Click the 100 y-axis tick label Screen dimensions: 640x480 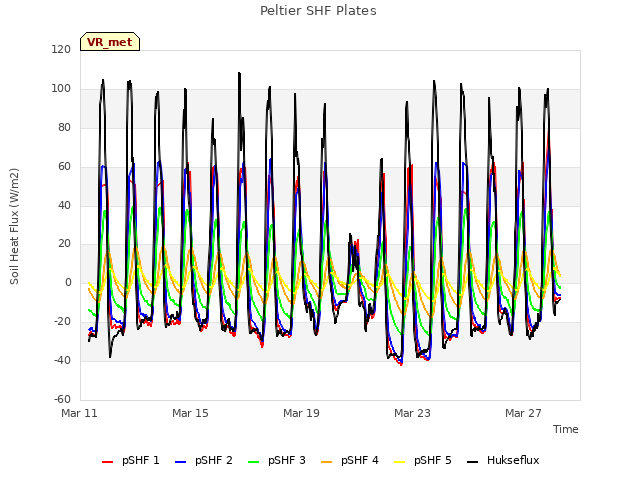61,89
